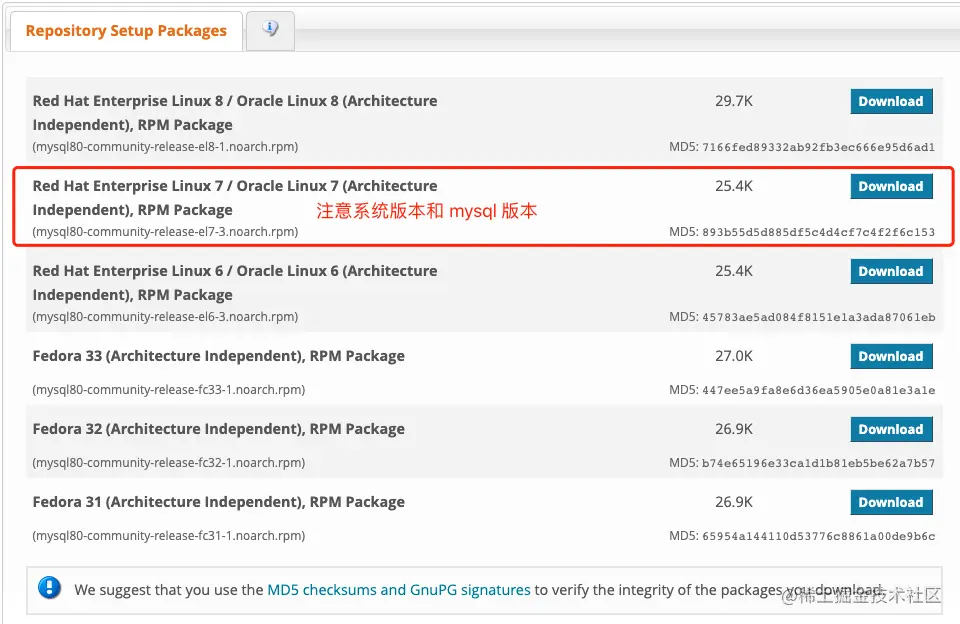Open the information icon tab
This screenshot has width=960, height=624.
click(x=270, y=29)
